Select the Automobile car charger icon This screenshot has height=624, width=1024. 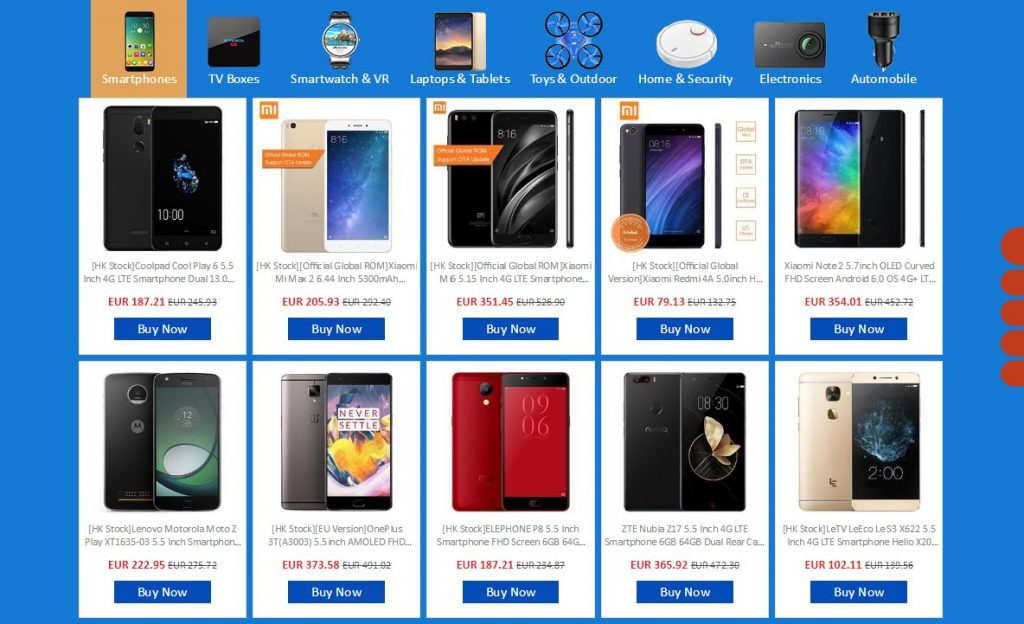click(x=883, y=41)
